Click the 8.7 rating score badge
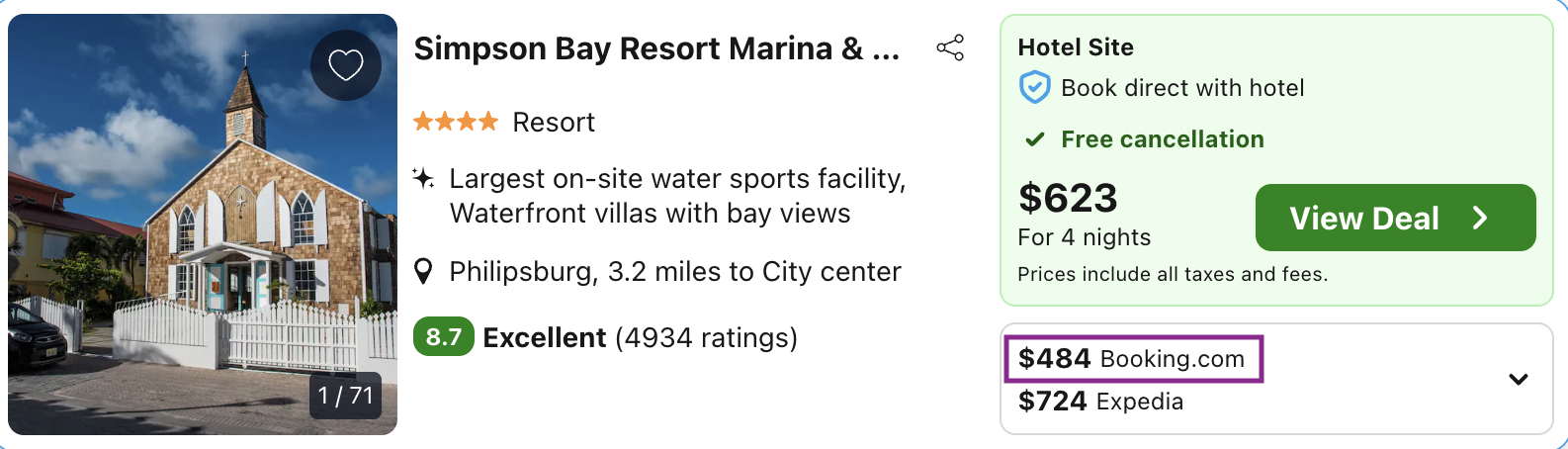1568x449 pixels. (x=443, y=337)
